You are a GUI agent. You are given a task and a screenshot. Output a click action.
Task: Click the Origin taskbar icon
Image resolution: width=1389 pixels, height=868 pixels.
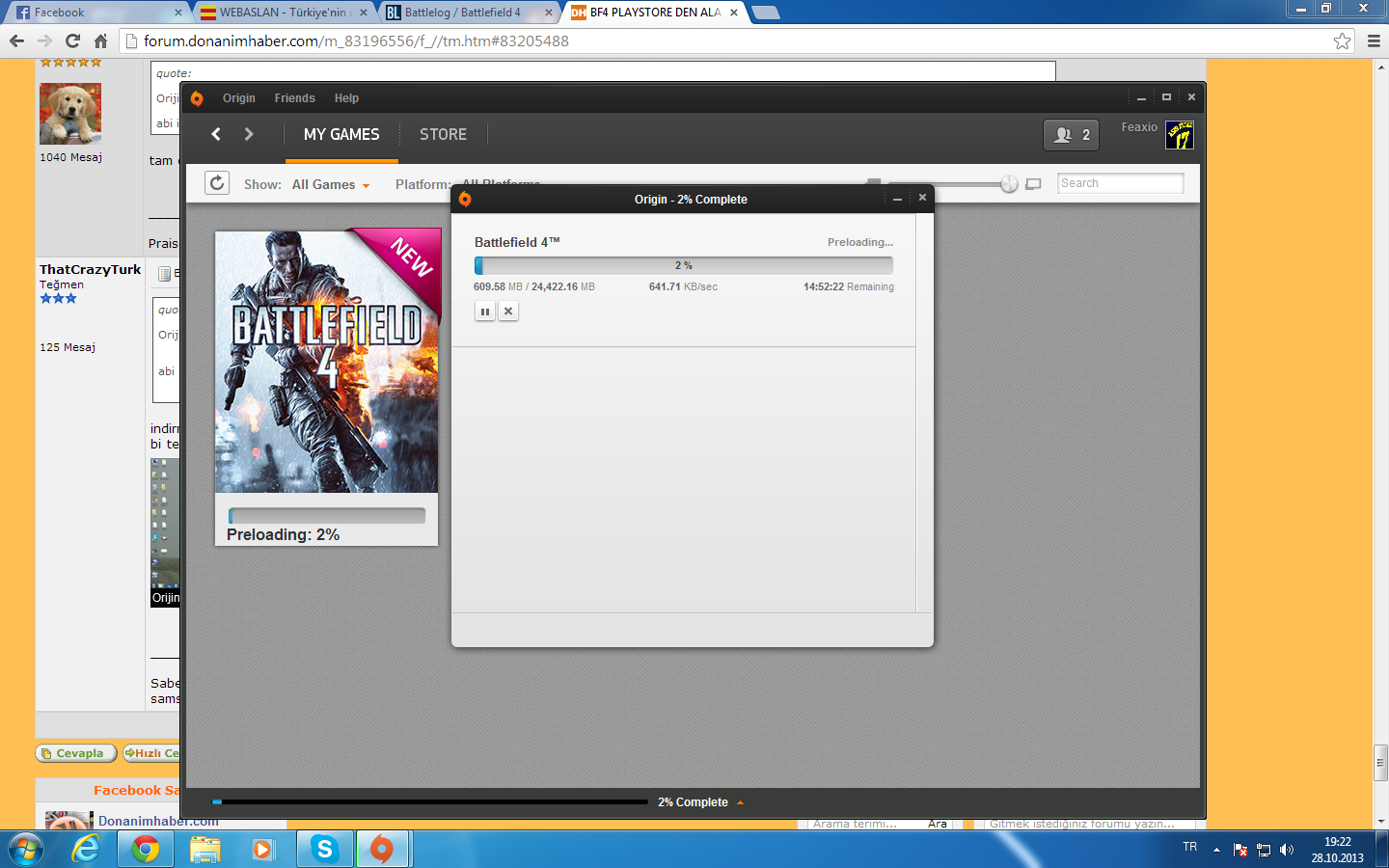[x=383, y=850]
